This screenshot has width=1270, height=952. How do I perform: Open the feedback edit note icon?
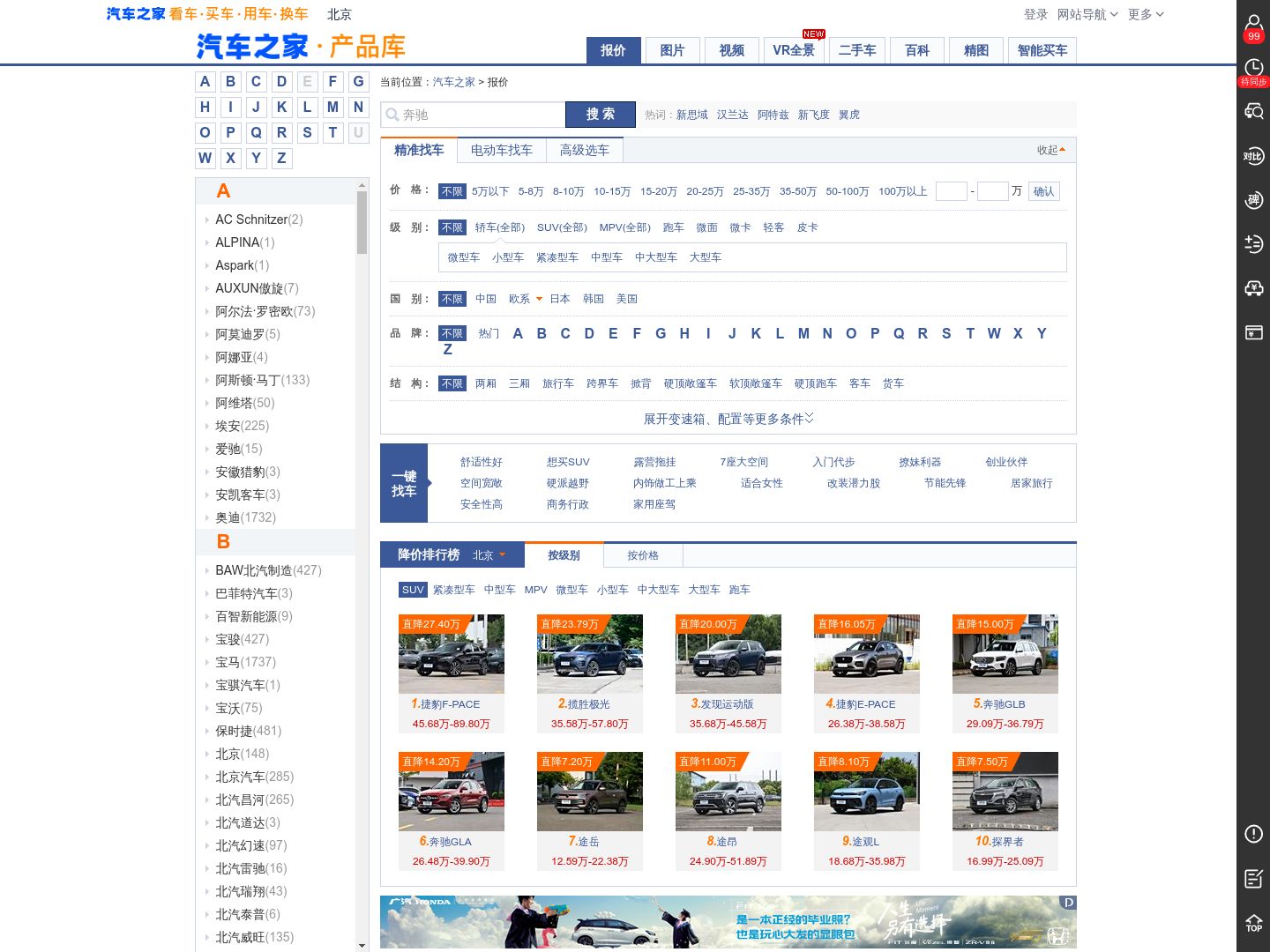(x=1253, y=878)
